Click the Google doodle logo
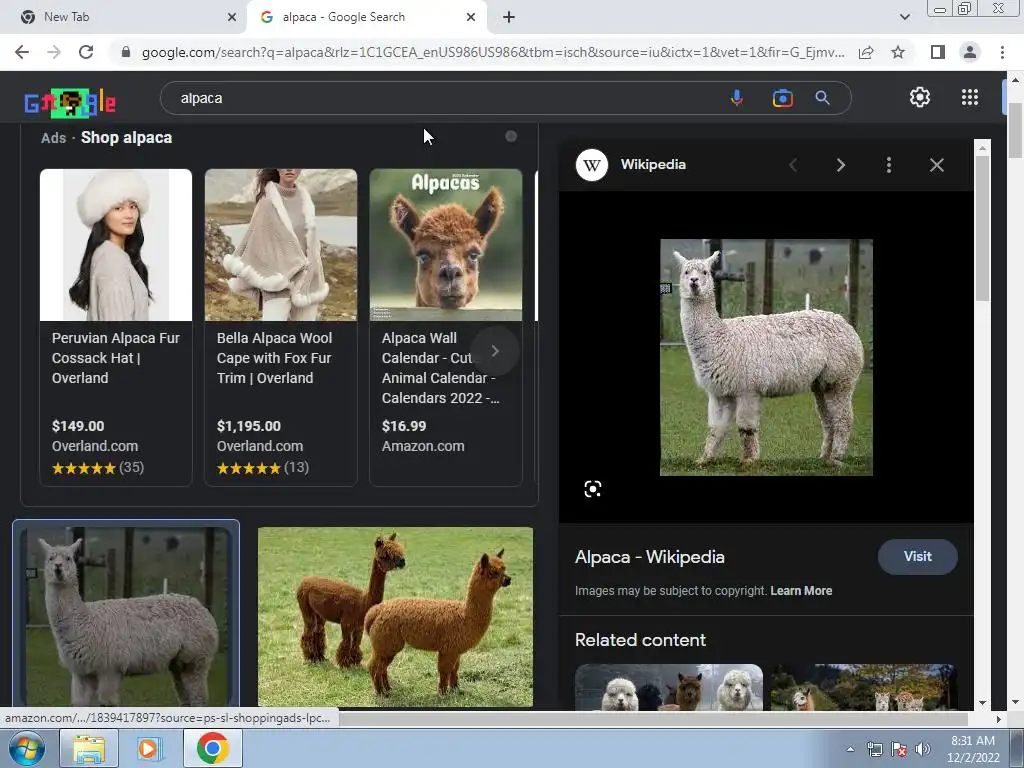 70,103
